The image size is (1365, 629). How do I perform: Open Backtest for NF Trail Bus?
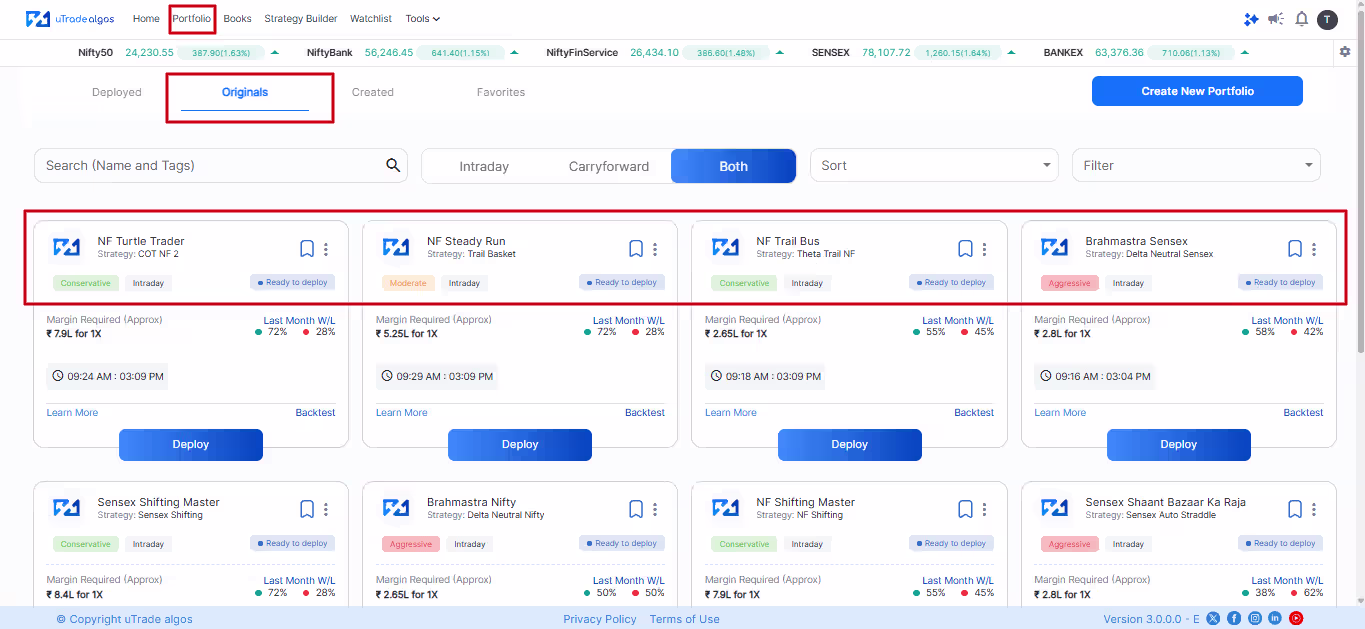click(x=974, y=413)
